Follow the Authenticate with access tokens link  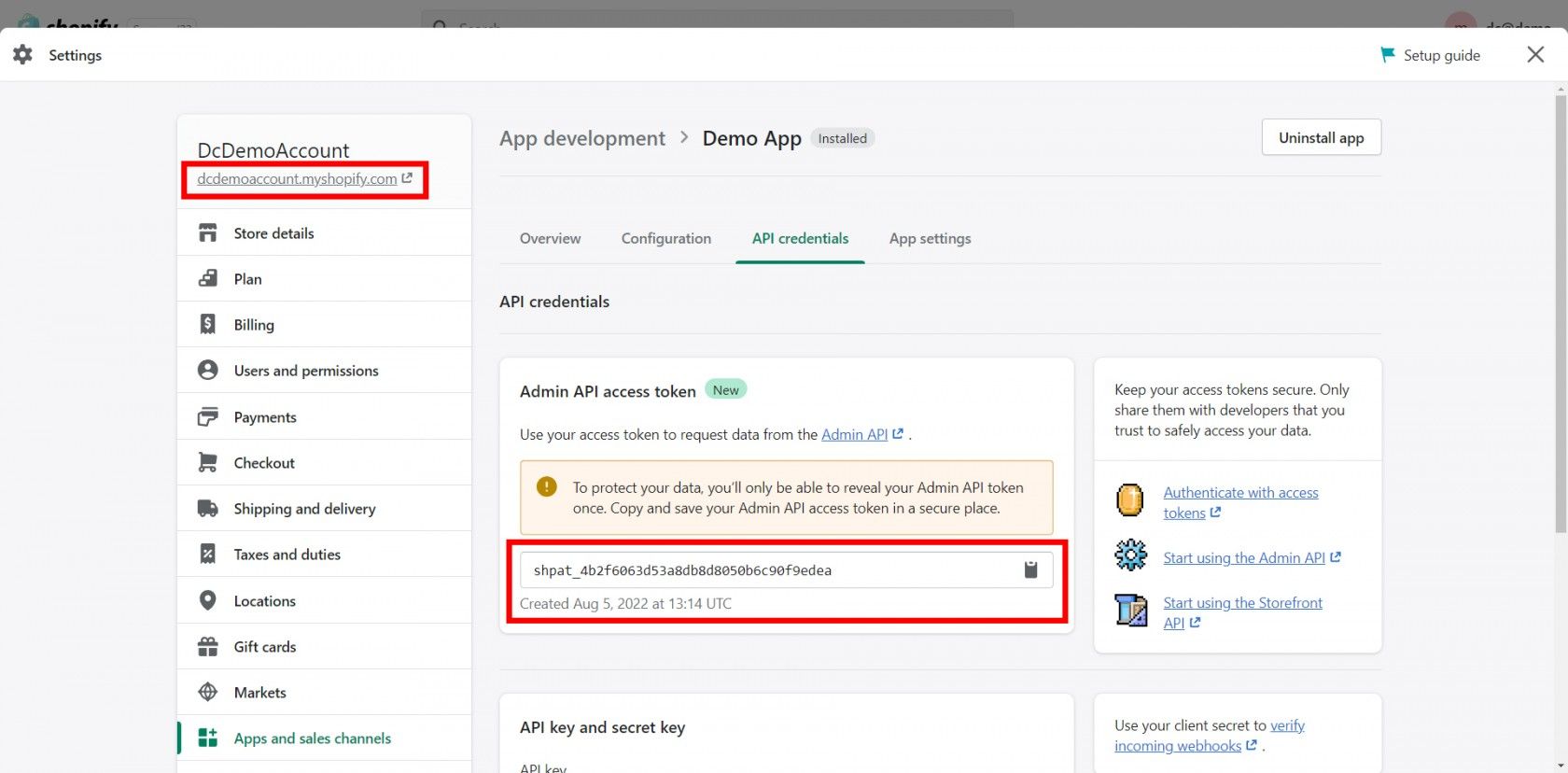1239,493
